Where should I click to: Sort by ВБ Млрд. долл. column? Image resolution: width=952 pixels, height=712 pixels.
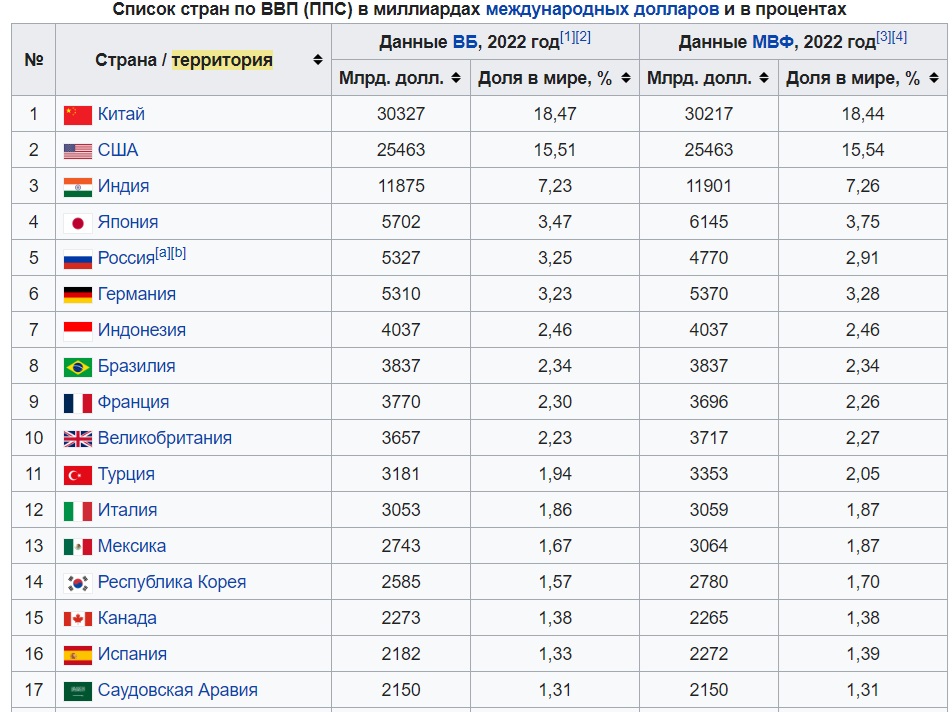(456, 78)
